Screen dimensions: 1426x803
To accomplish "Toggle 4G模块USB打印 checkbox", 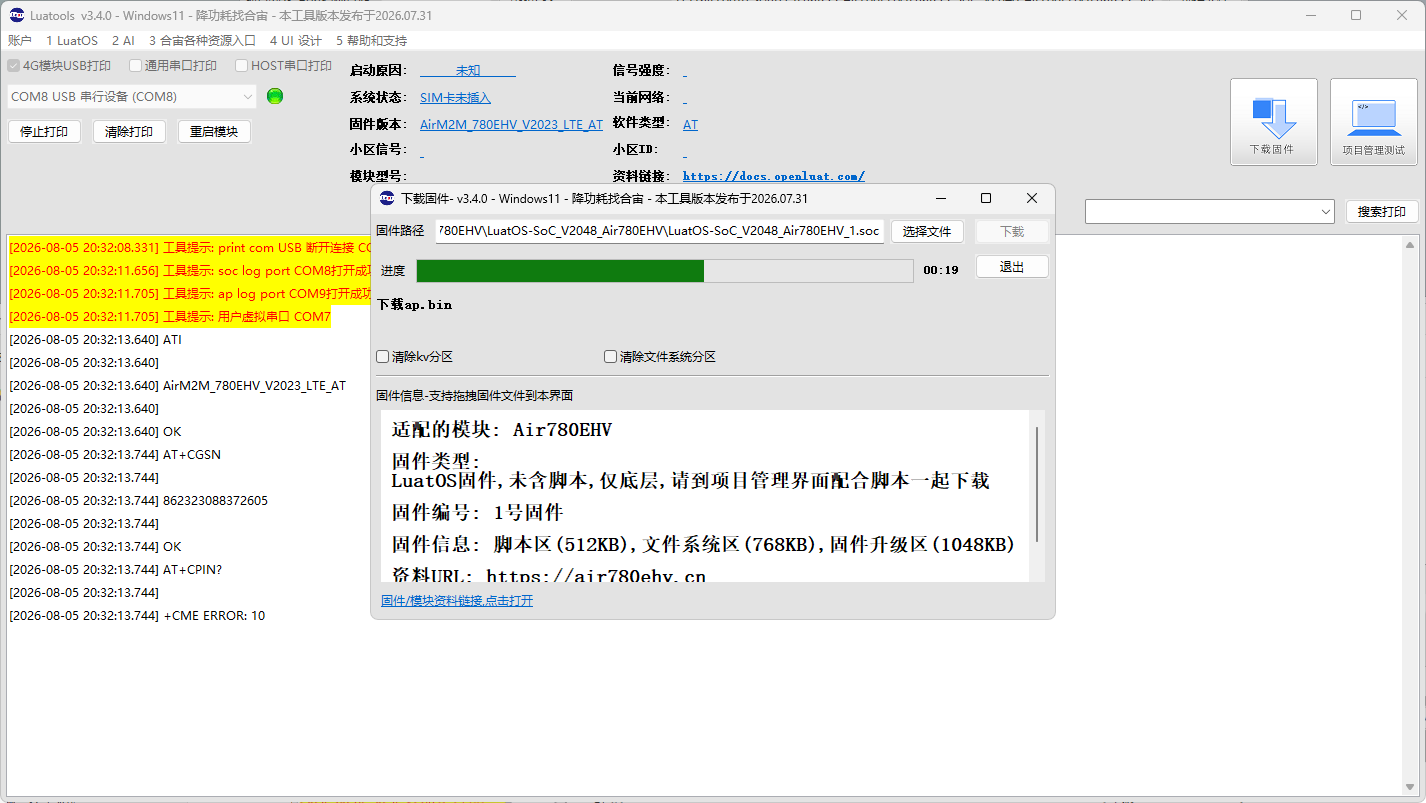I will pyautogui.click(x=59, y=66).
